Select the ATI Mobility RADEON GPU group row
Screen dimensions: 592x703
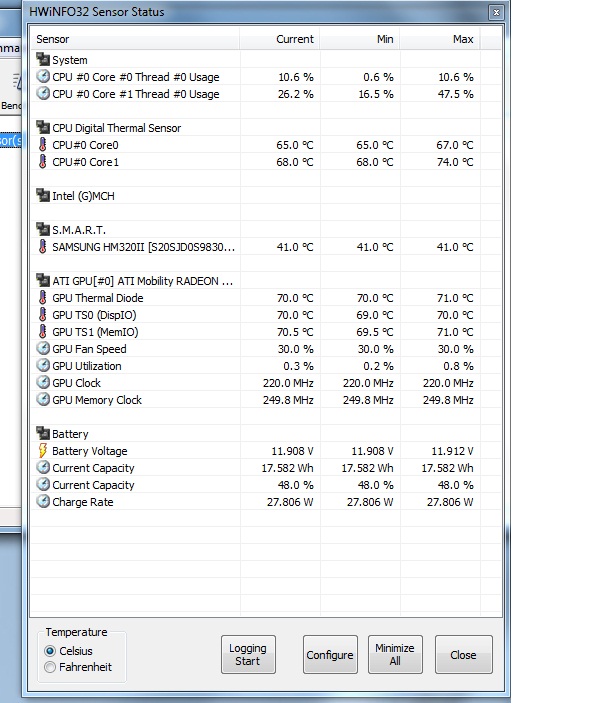[266, 281]
